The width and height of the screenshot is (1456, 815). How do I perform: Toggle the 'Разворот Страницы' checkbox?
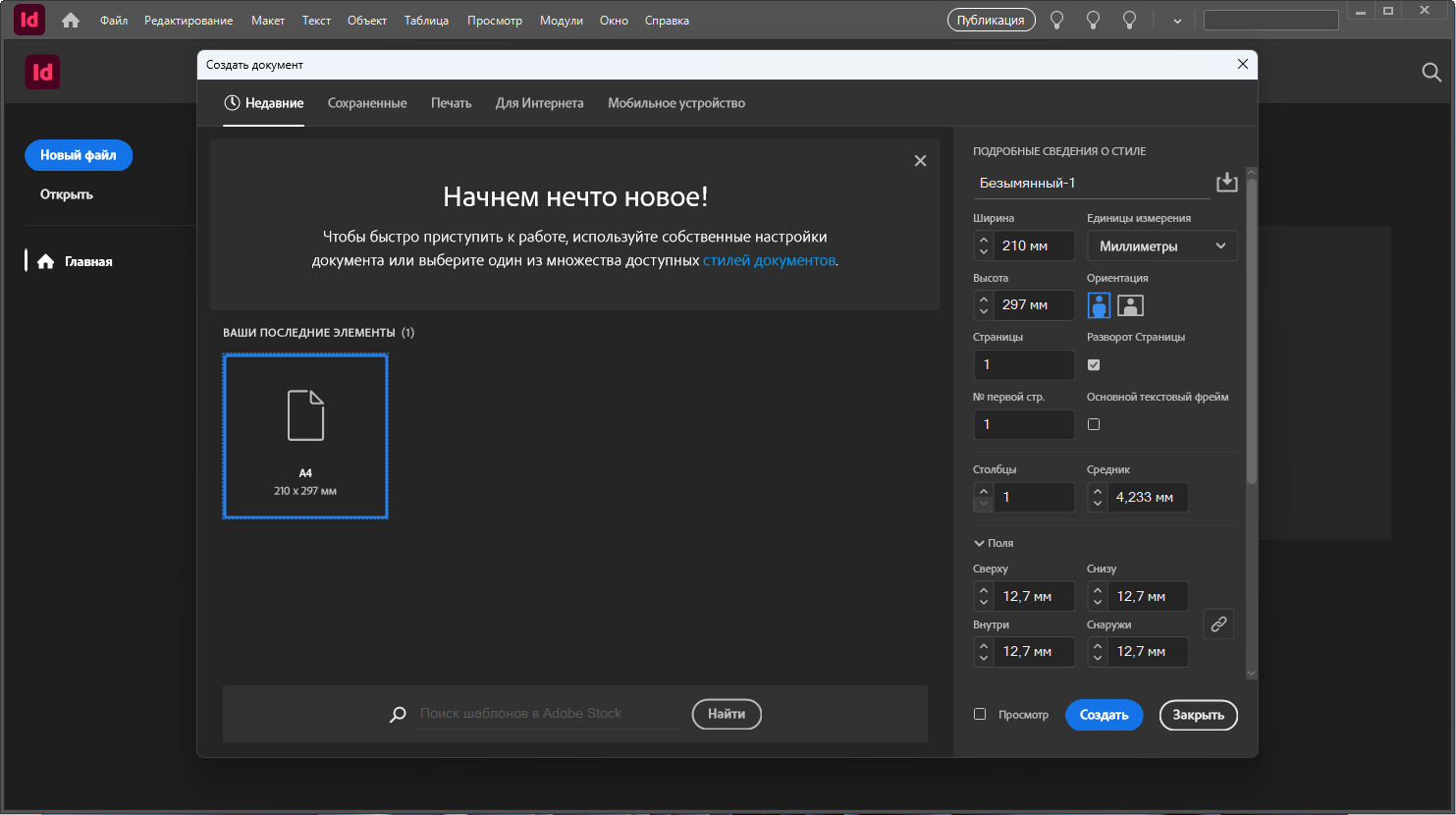click(x=1094, y=365)
